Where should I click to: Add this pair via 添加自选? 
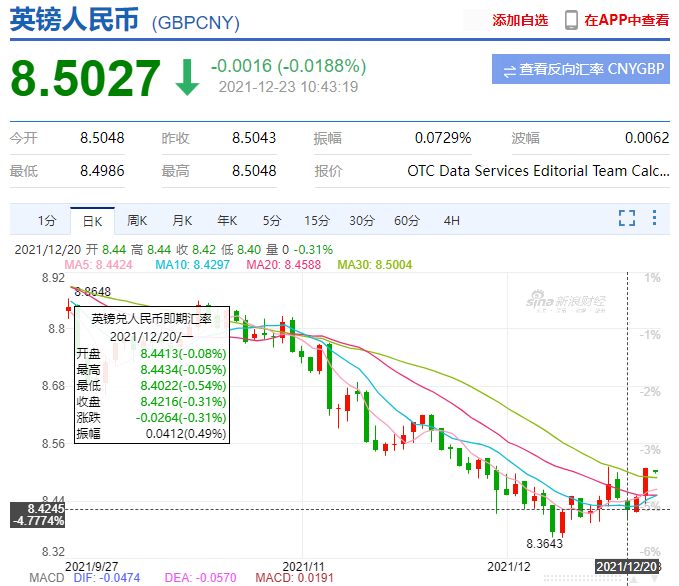click(x=520, y=20)
